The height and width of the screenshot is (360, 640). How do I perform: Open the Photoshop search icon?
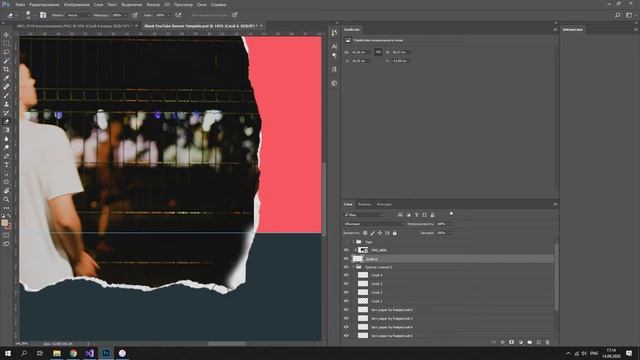(618, 15)
